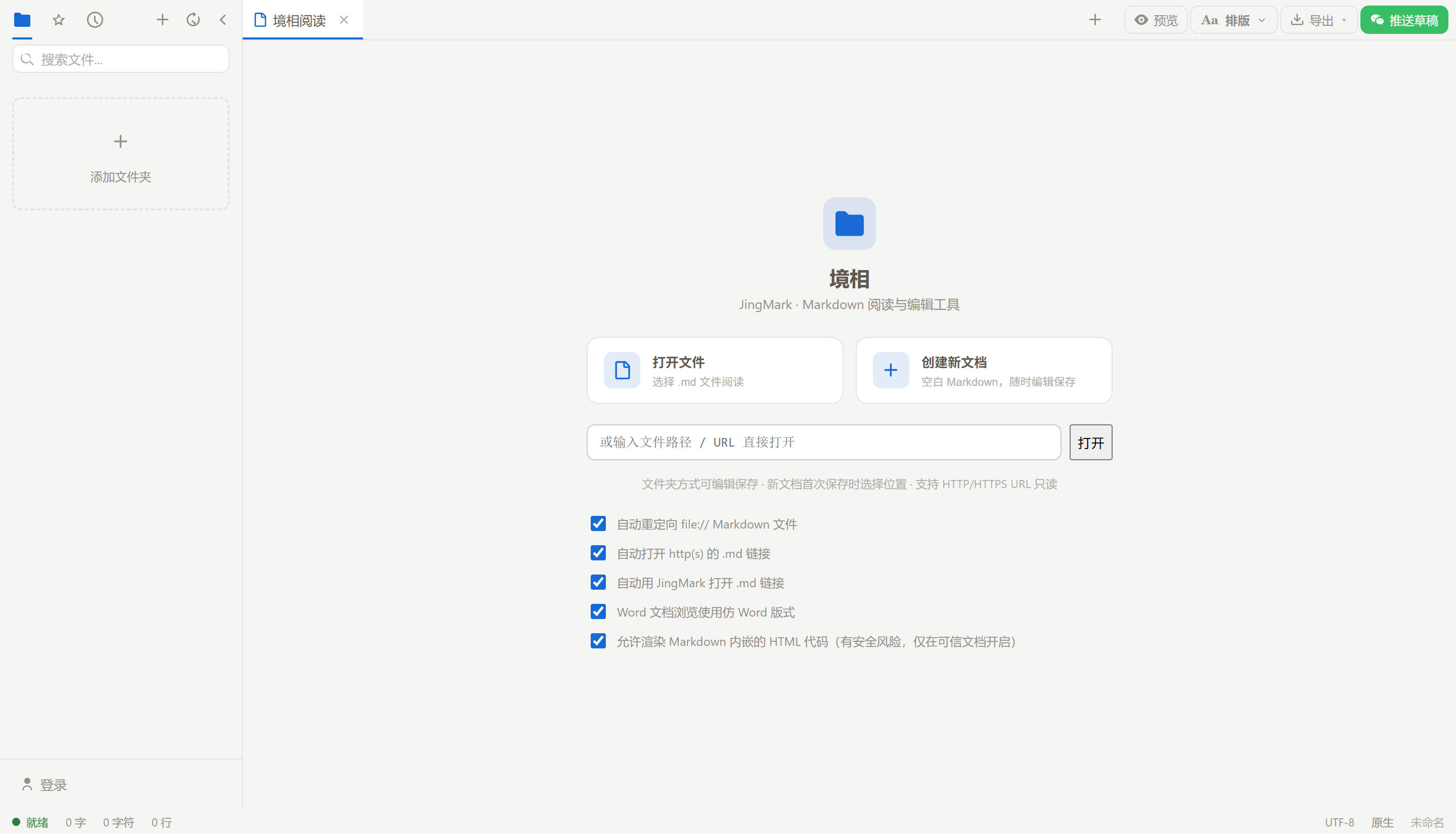Click the magnifier icon in search box
The width and height of the screenshot is (1456, 834).
[27, 59]
